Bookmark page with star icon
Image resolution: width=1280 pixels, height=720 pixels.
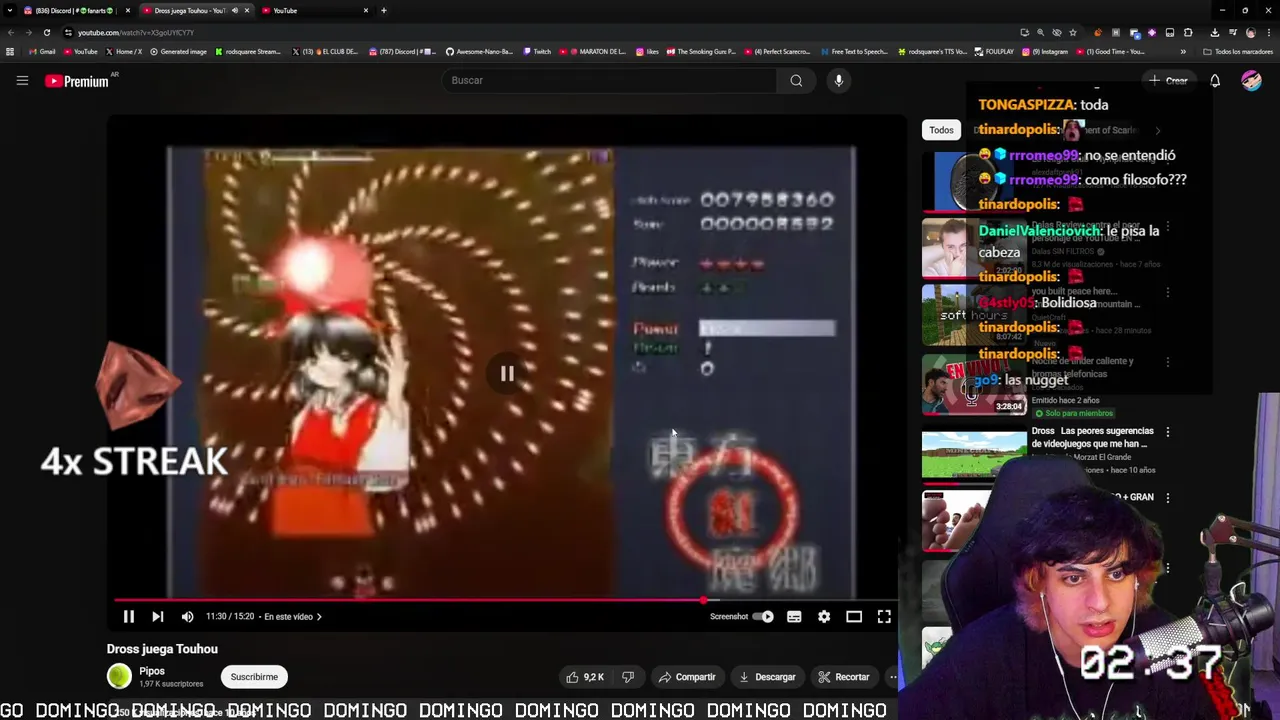[x=1073, y=32]
